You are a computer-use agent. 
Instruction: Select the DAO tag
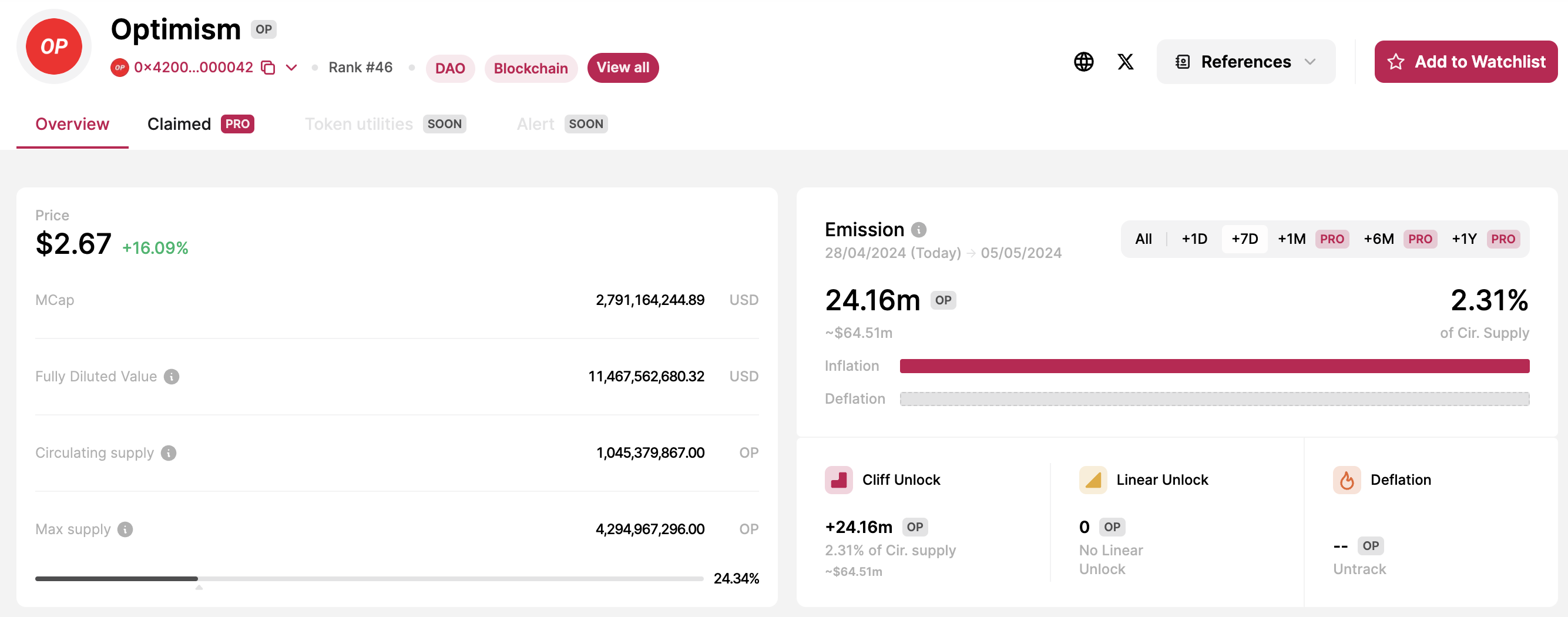click(x=450, y=68)
